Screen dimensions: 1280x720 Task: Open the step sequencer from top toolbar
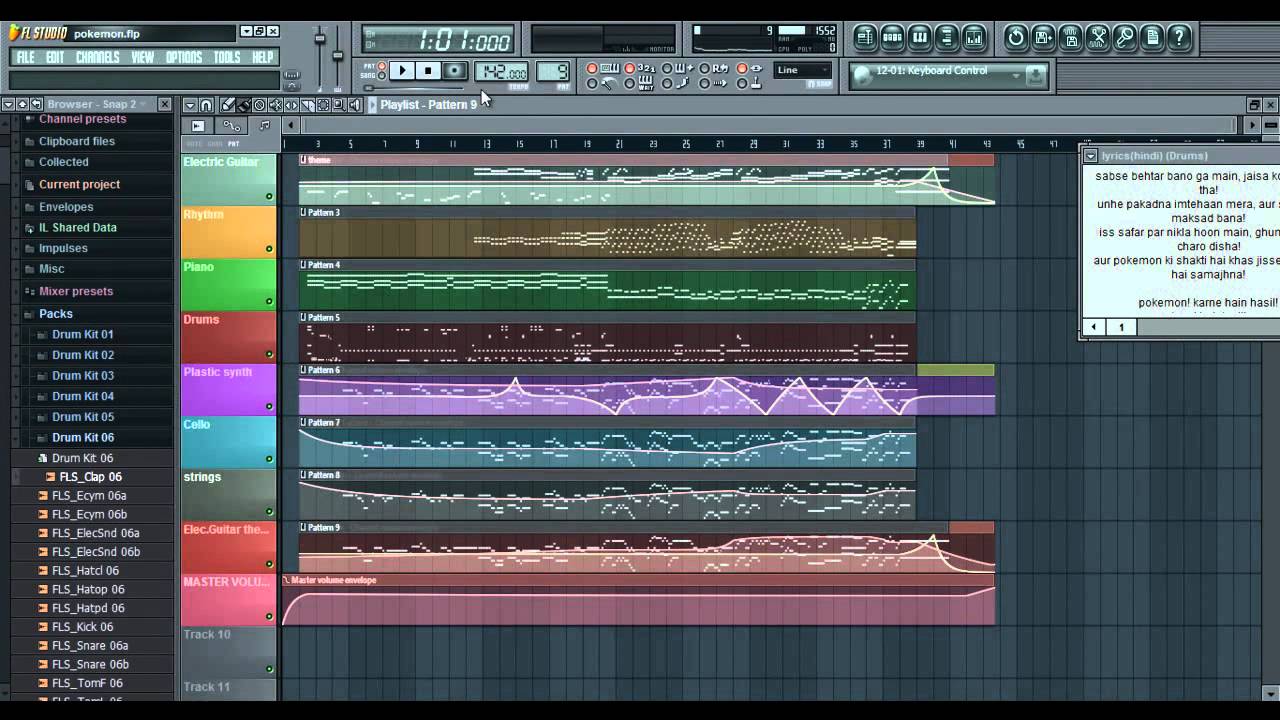point(893,38)
